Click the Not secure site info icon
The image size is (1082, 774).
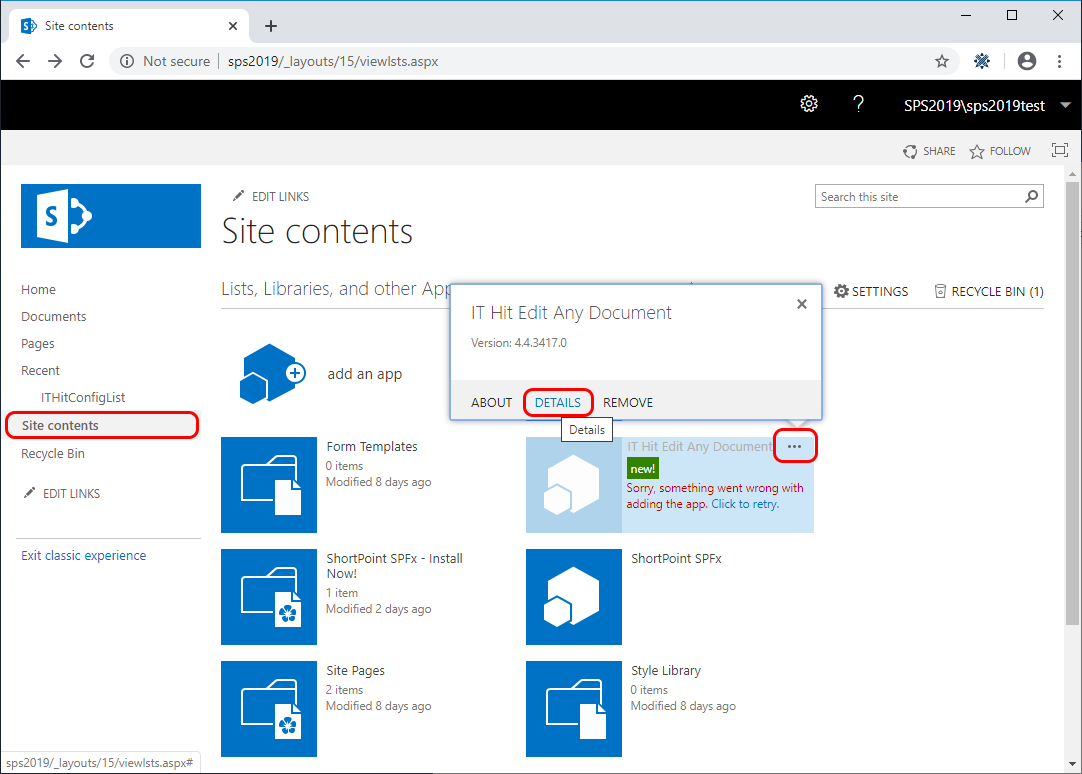click(127, 61)
